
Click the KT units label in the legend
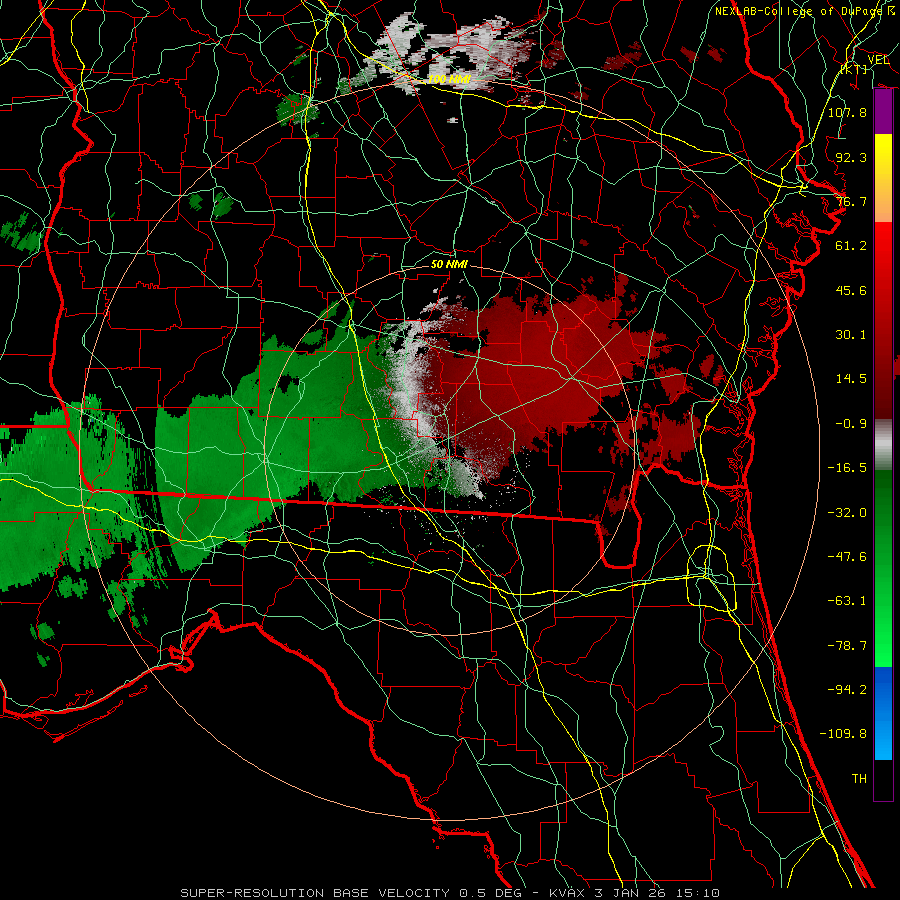[x=854, y=69]
